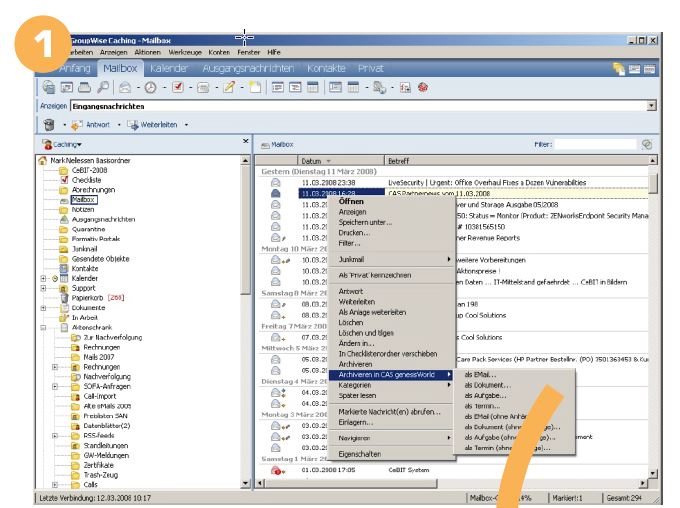Viewport: 680px width, 508px height.
Task: Click the Weiterleiten forward button
Action: click(152, 125)
